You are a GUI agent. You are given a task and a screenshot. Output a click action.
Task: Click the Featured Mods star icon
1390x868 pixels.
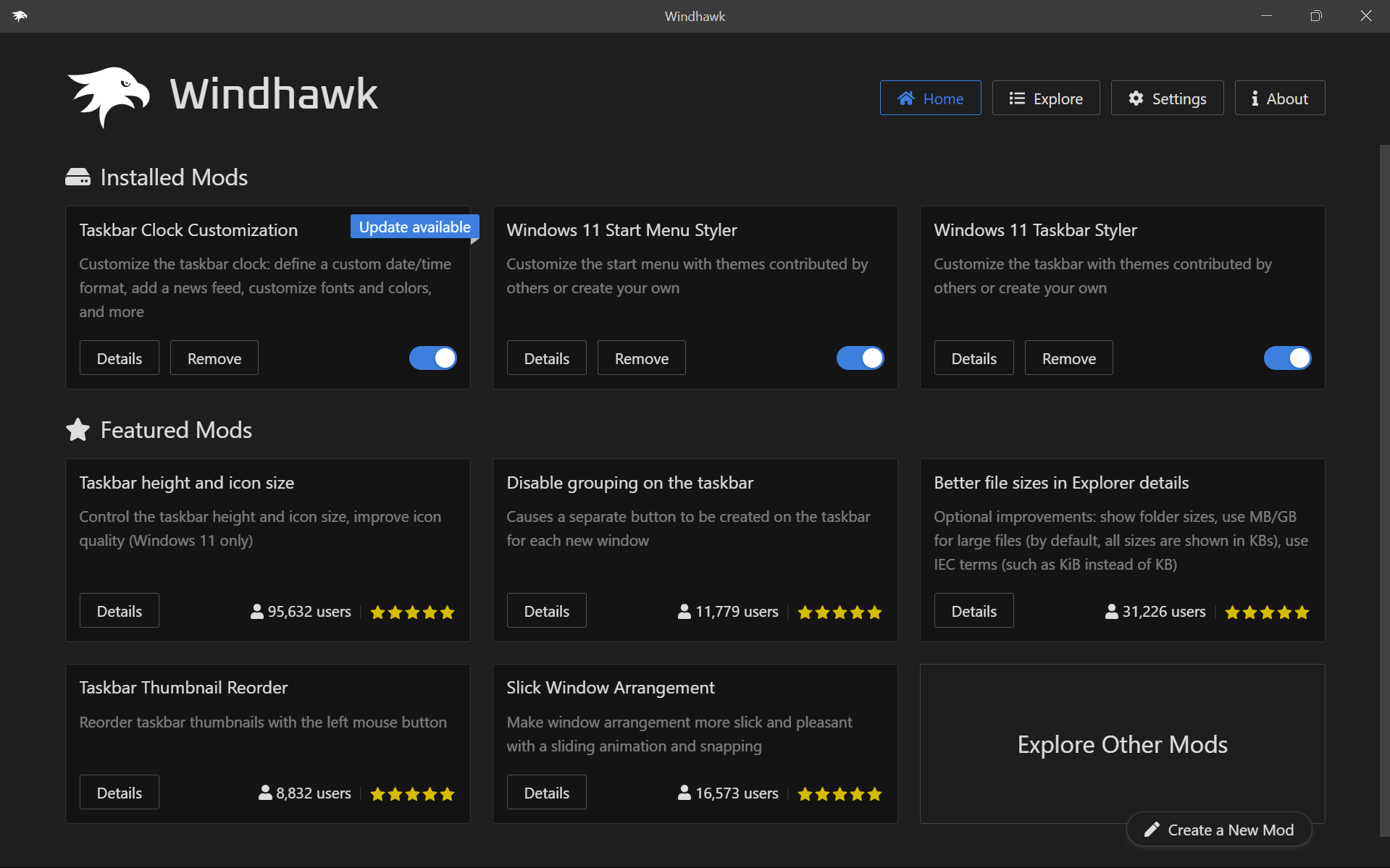pos(78,430)
